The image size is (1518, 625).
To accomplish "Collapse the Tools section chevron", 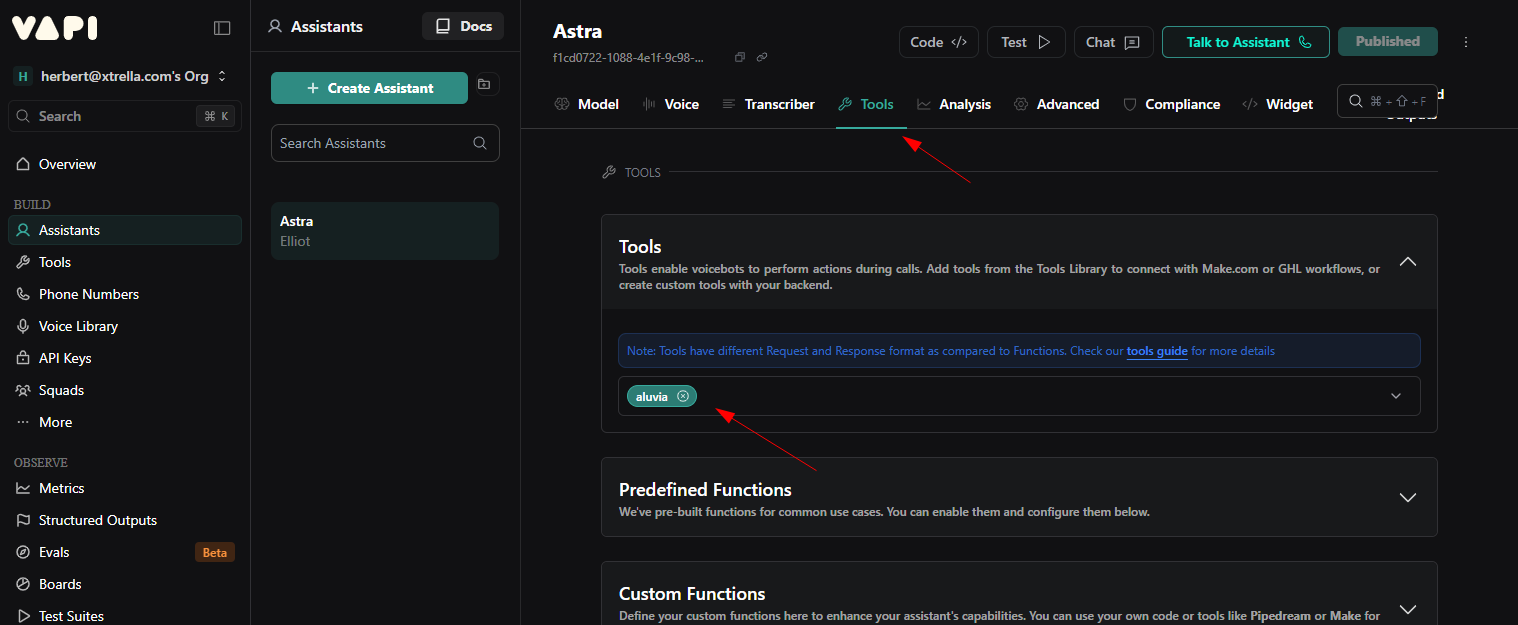I will [1407, 262].
